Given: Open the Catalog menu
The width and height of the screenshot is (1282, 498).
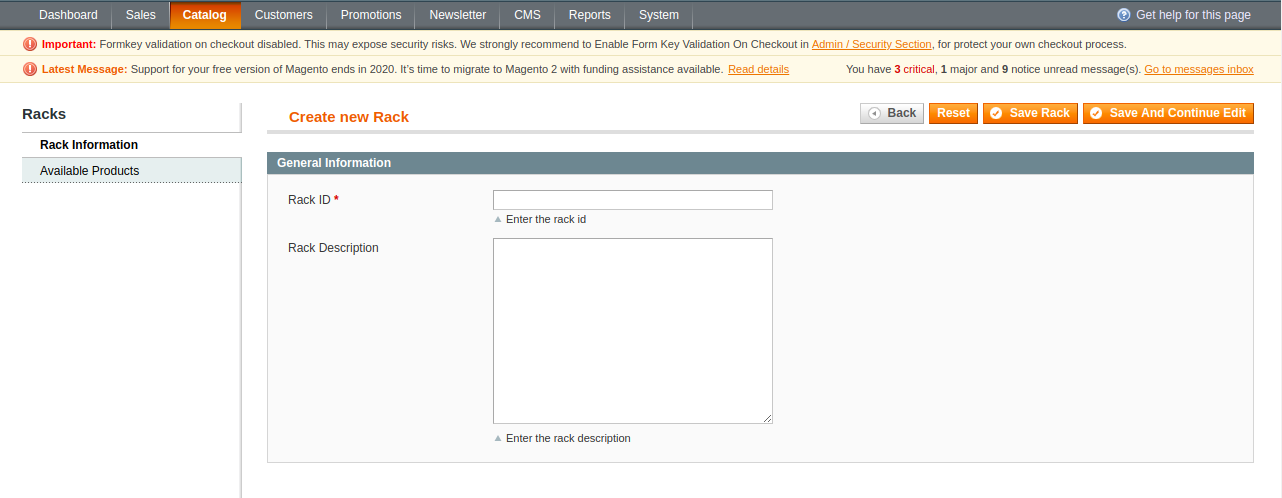Looking at the screenshot, I should 205,15.
